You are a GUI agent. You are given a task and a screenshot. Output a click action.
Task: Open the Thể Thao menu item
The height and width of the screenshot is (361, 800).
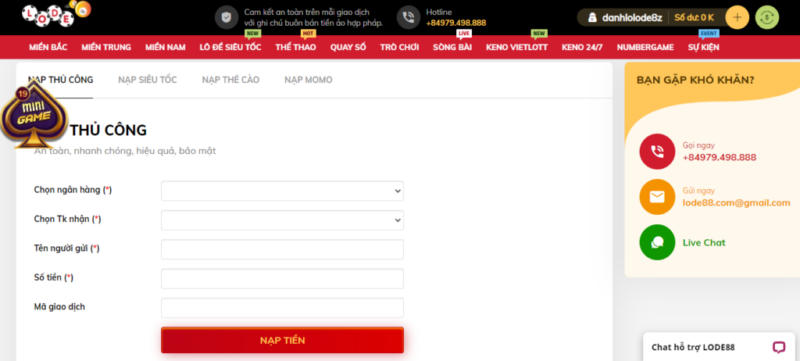pos(295,47)
